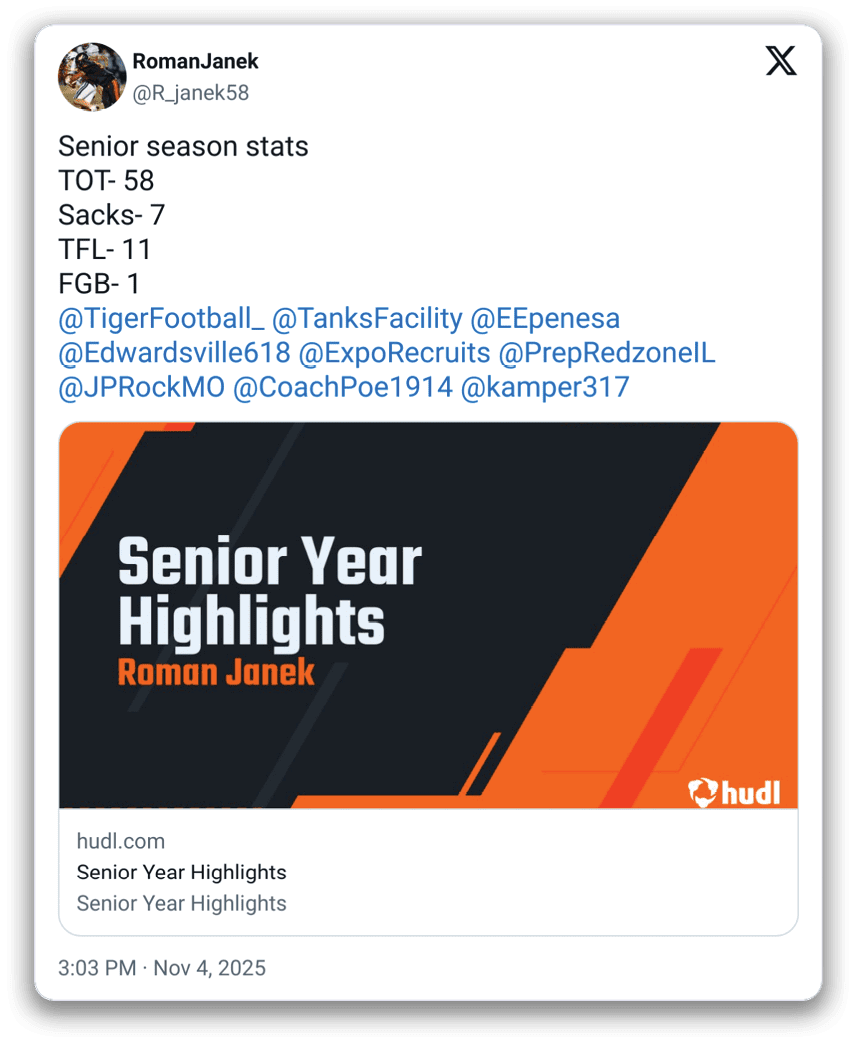This screenshot has height=1043, width=855.
Task: Open the Senior Year Highlights thumbnail
Action: pyautogui.click(x=428, y=614)
